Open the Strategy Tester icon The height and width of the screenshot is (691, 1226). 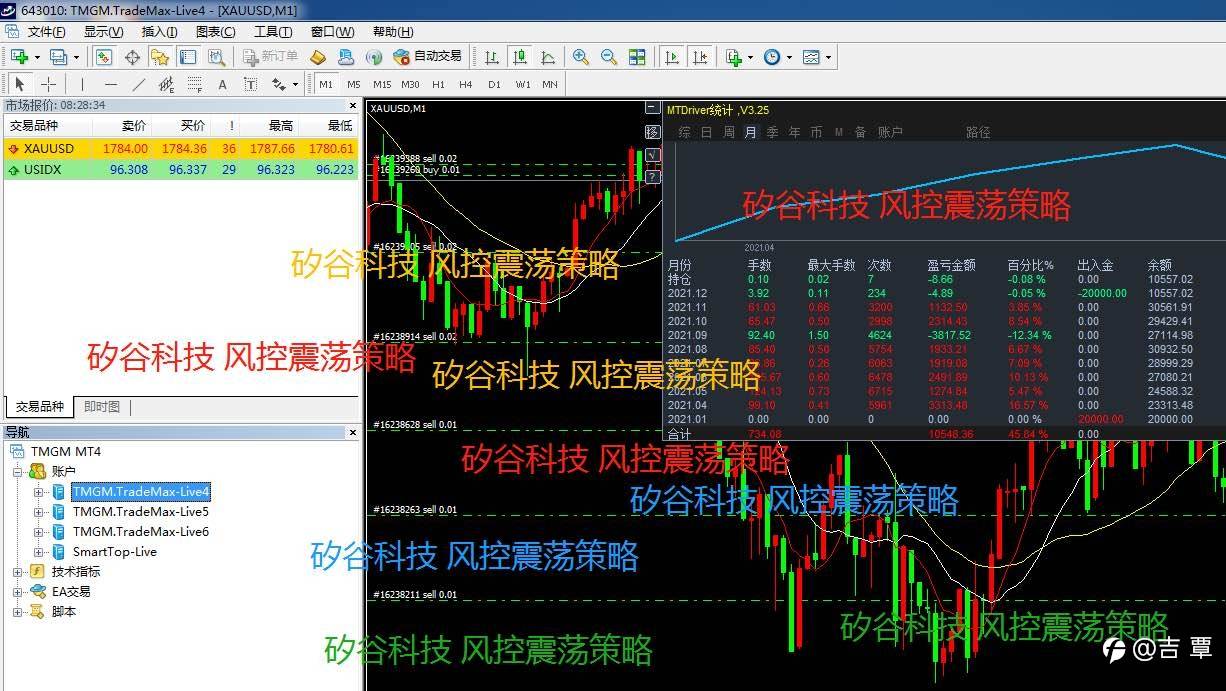click(x=216, y=57)
